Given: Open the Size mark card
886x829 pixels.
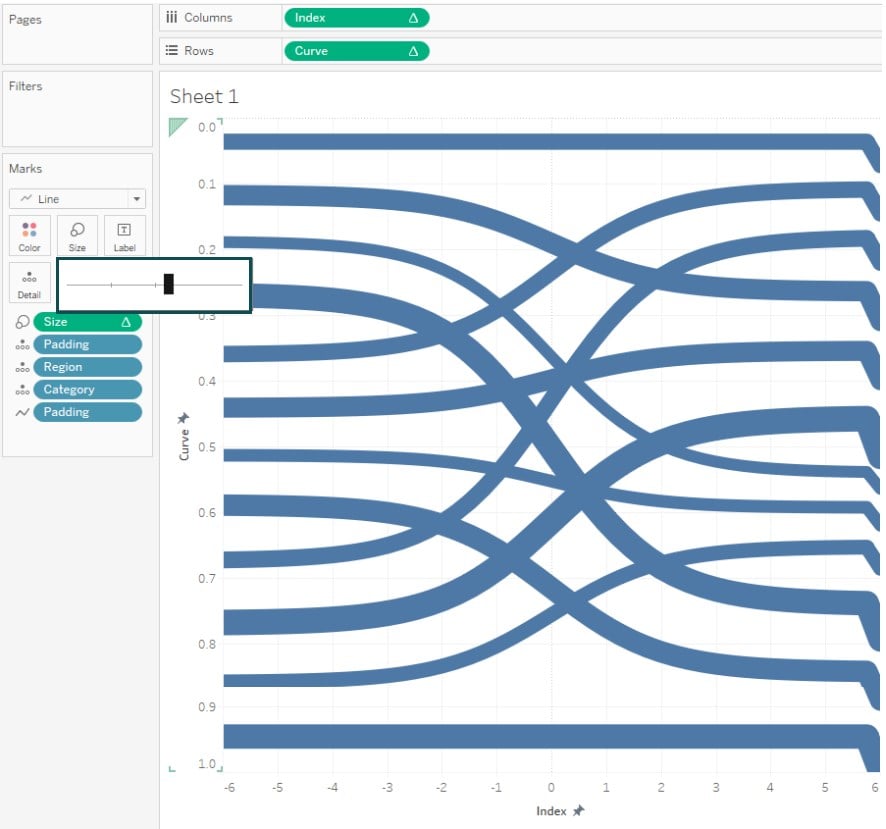Looking at the screenshot, I should (77, 236).
